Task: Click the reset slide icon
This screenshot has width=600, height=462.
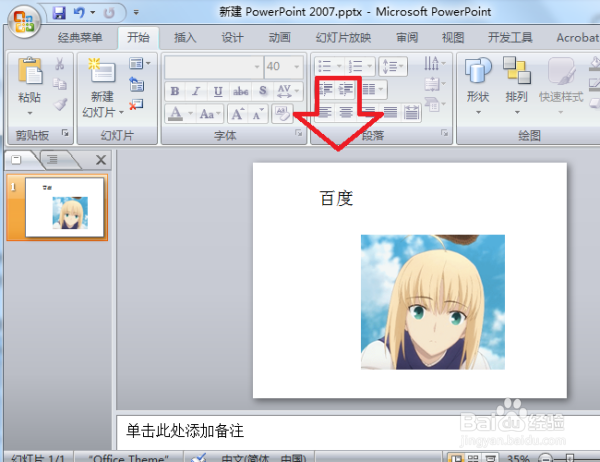Action: (x=137, y=84)
